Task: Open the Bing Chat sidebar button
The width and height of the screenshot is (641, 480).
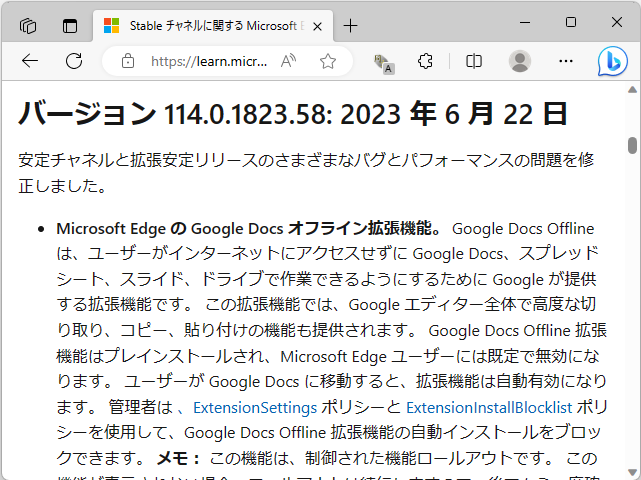Action: tap(612, 61)
